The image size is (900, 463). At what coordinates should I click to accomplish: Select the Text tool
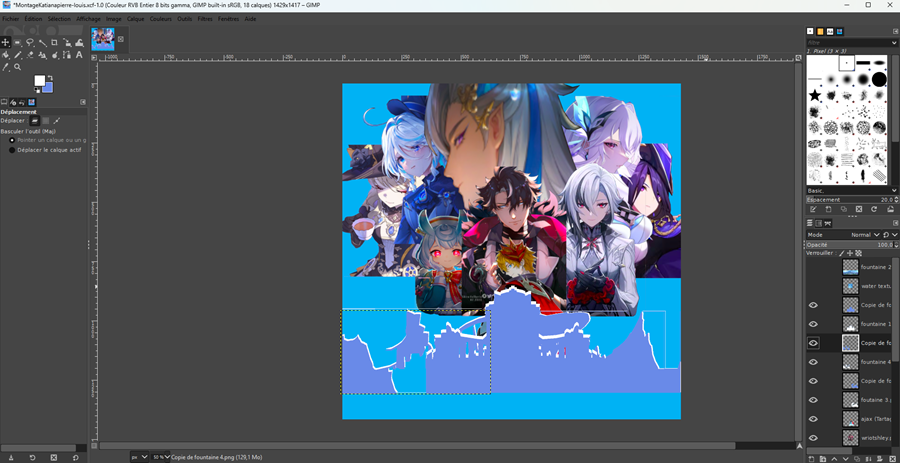(78, 55)
